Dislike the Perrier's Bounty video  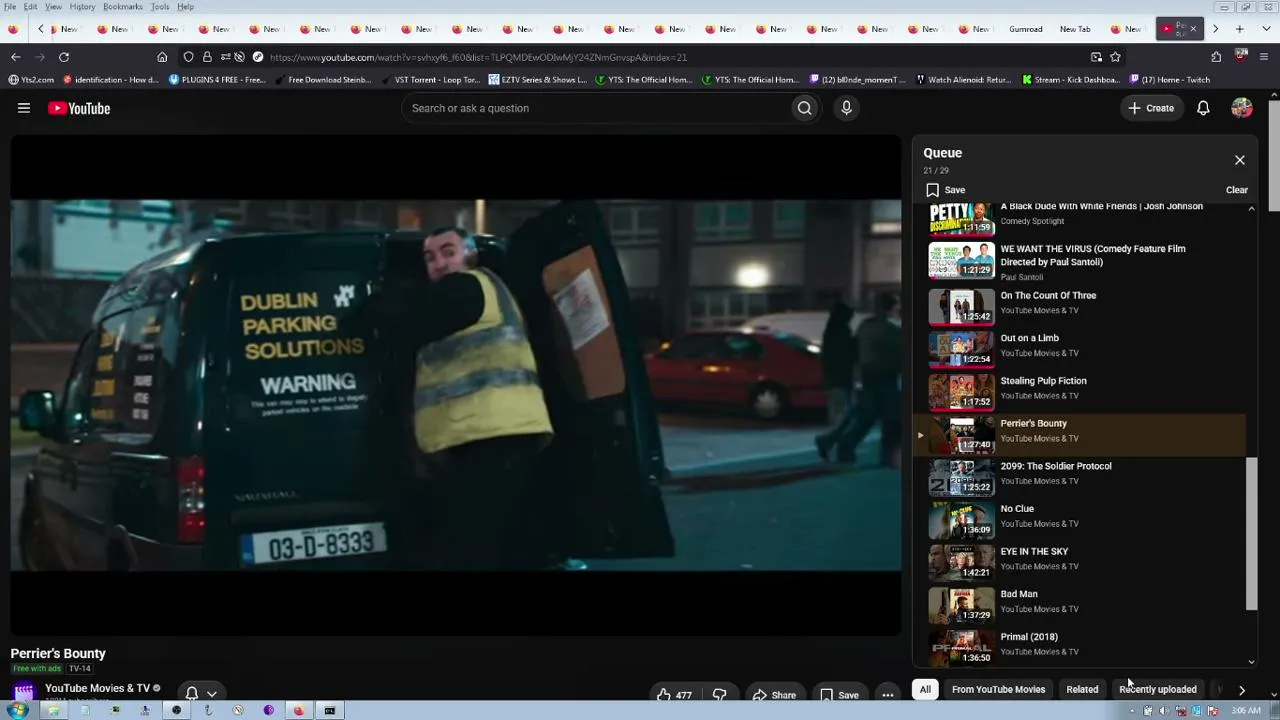(x=719, y=695)
